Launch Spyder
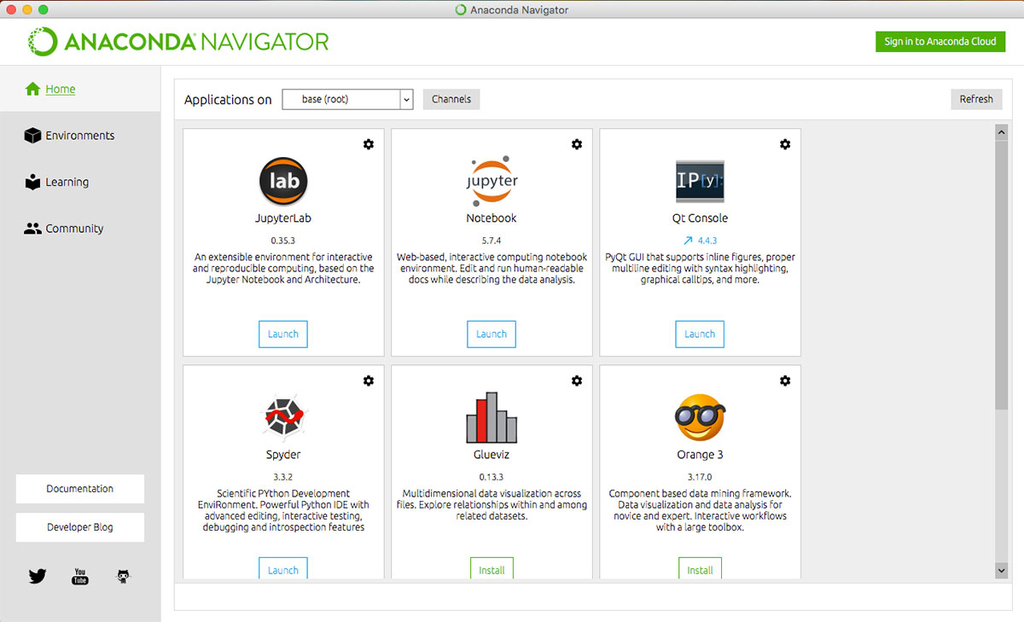Viewport: 1024px width, 622px height. pyautogui.click(x=283, y=568)
